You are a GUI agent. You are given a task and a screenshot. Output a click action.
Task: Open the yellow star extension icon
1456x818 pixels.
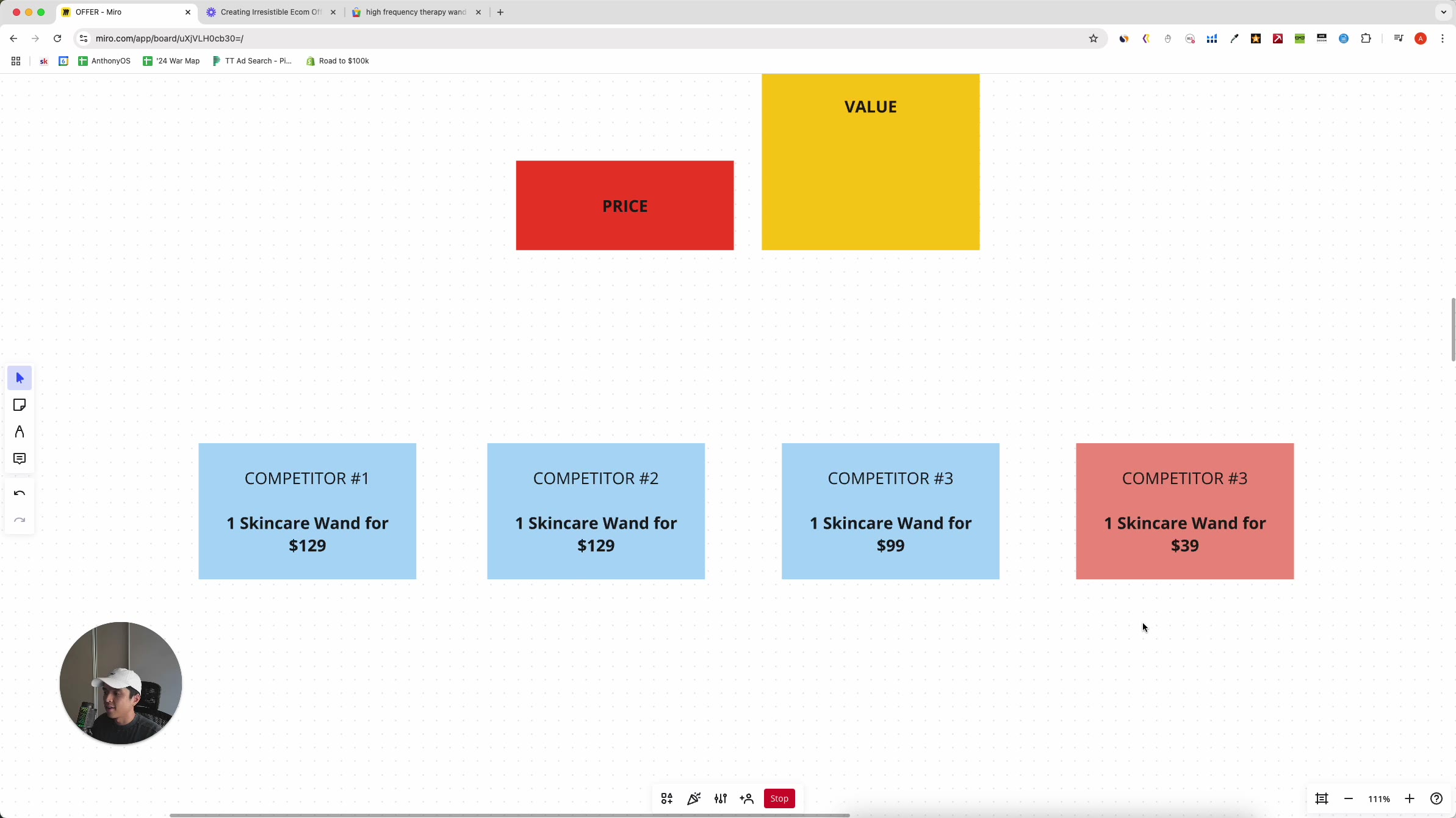coord(1256,38)
